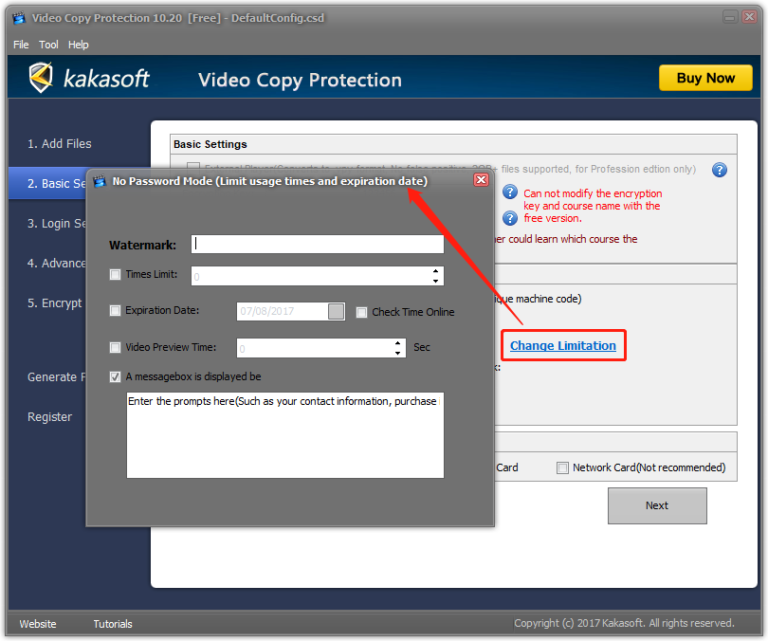
Task: Click help icon next to encryption key warning
Action: click(x=510, y=192)
